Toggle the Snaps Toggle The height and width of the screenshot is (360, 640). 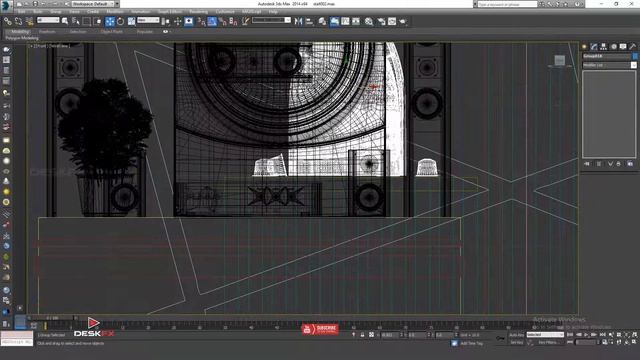(x=201, y=21)
